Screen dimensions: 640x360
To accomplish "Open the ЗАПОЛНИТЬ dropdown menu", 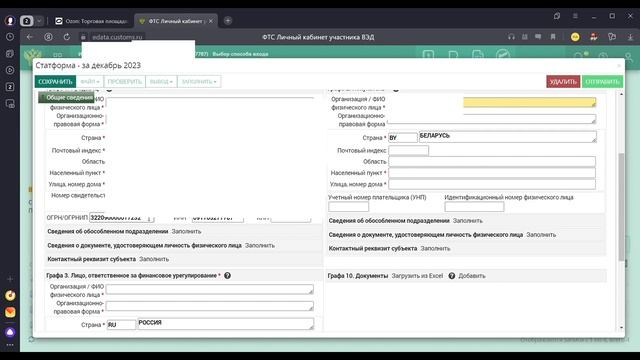I will (199, 82).
